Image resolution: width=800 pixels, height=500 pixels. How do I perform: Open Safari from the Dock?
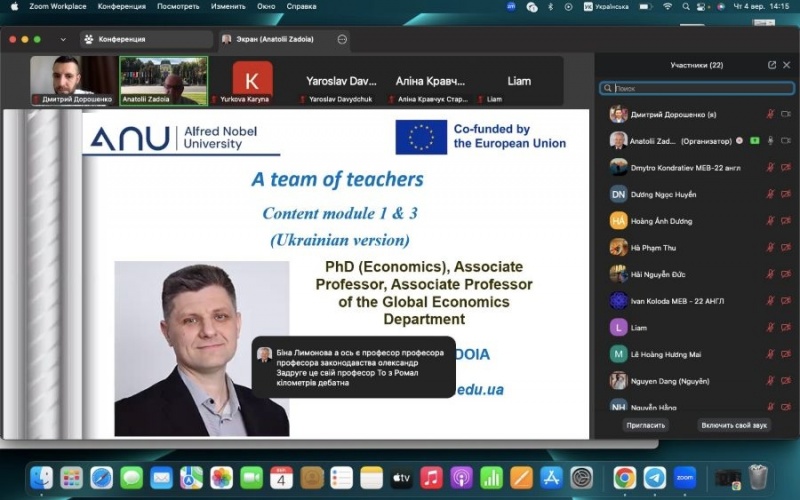tap(102, 478)
